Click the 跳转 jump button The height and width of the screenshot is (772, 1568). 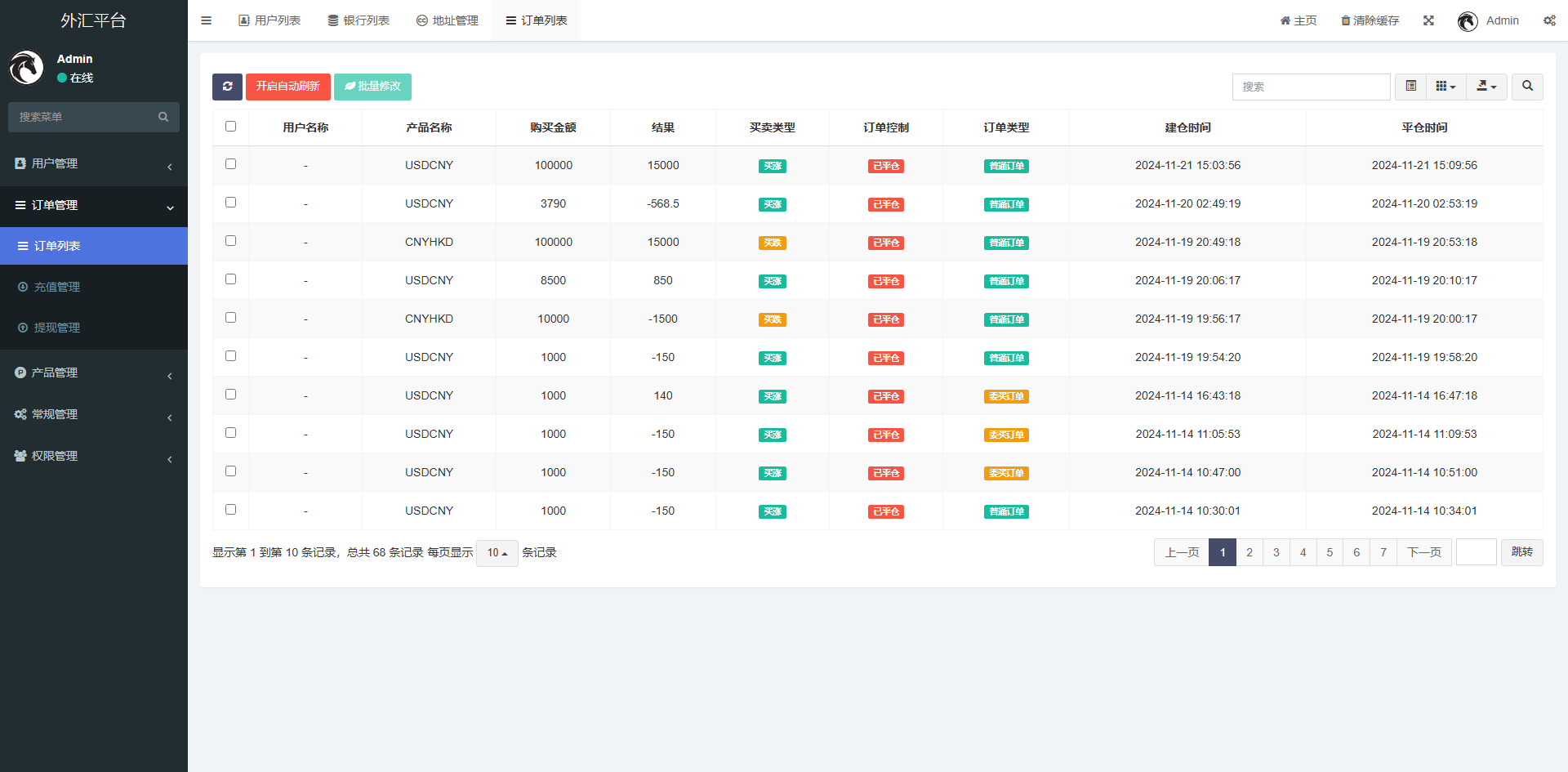1522,552
